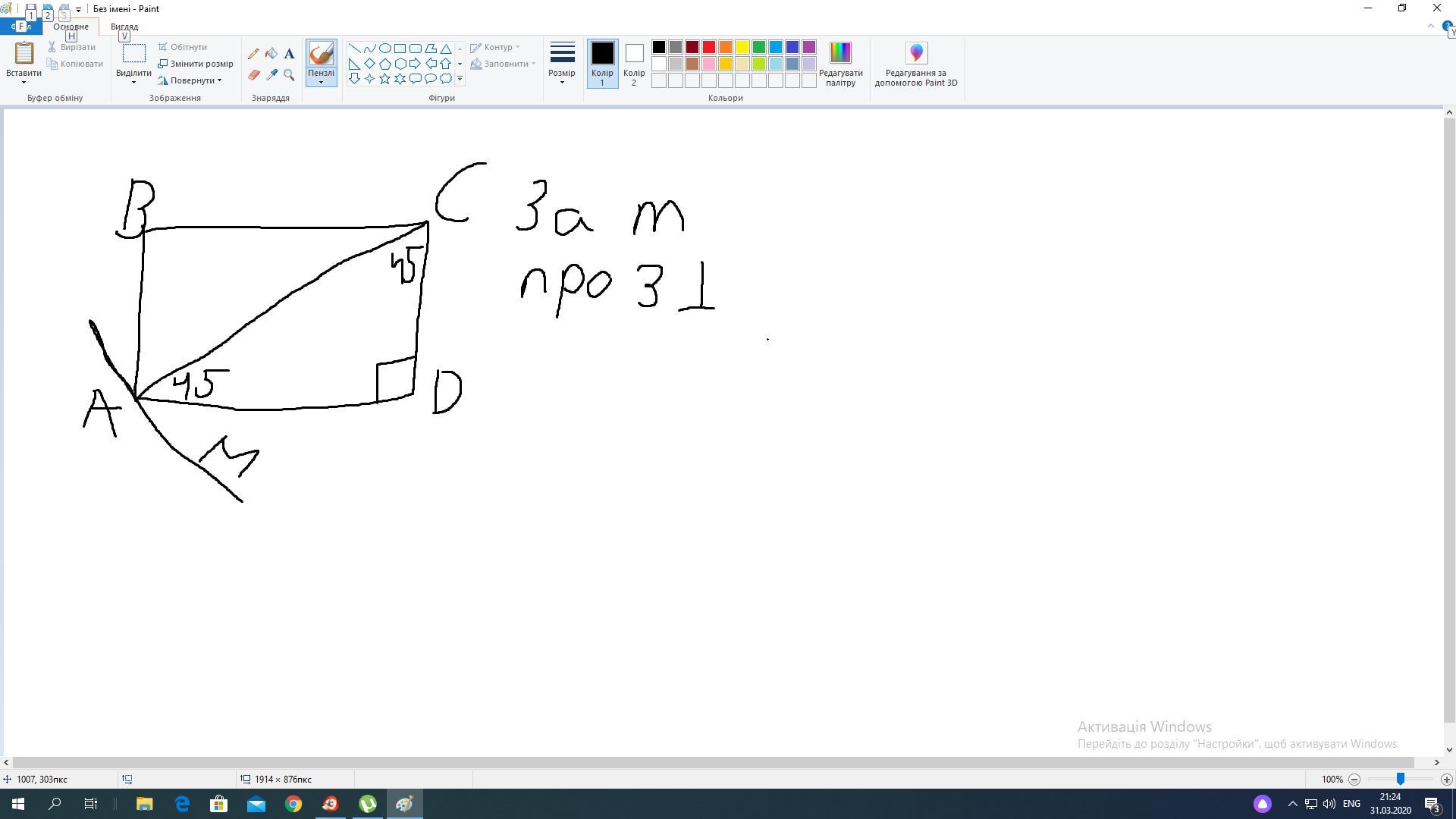The width and height of the screenshot is (1456, 819).
Task: Select the Text tool
Action: pyautogui.click(x=289, y=54)
